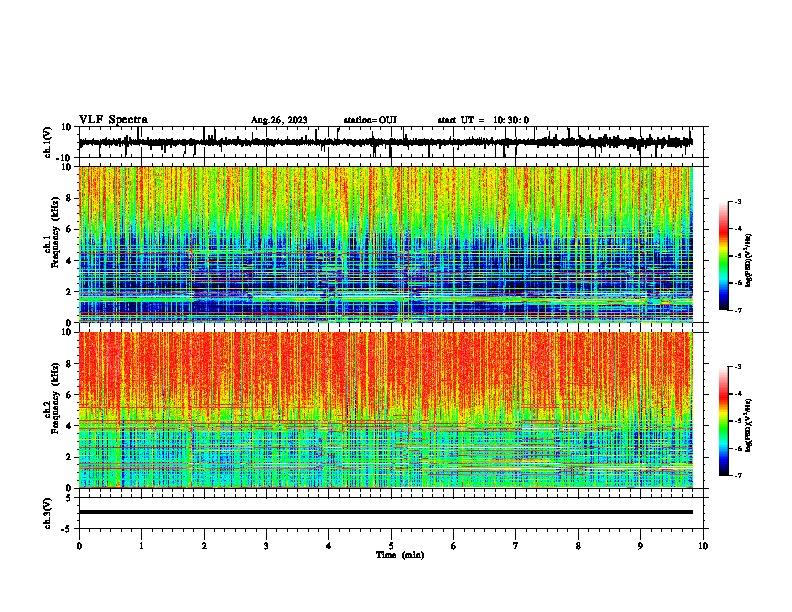The width and height of the screenshot is (792, 612).
Task: Click the log(PSD) unit label beside ch.1 color bar
Action: 749,260
